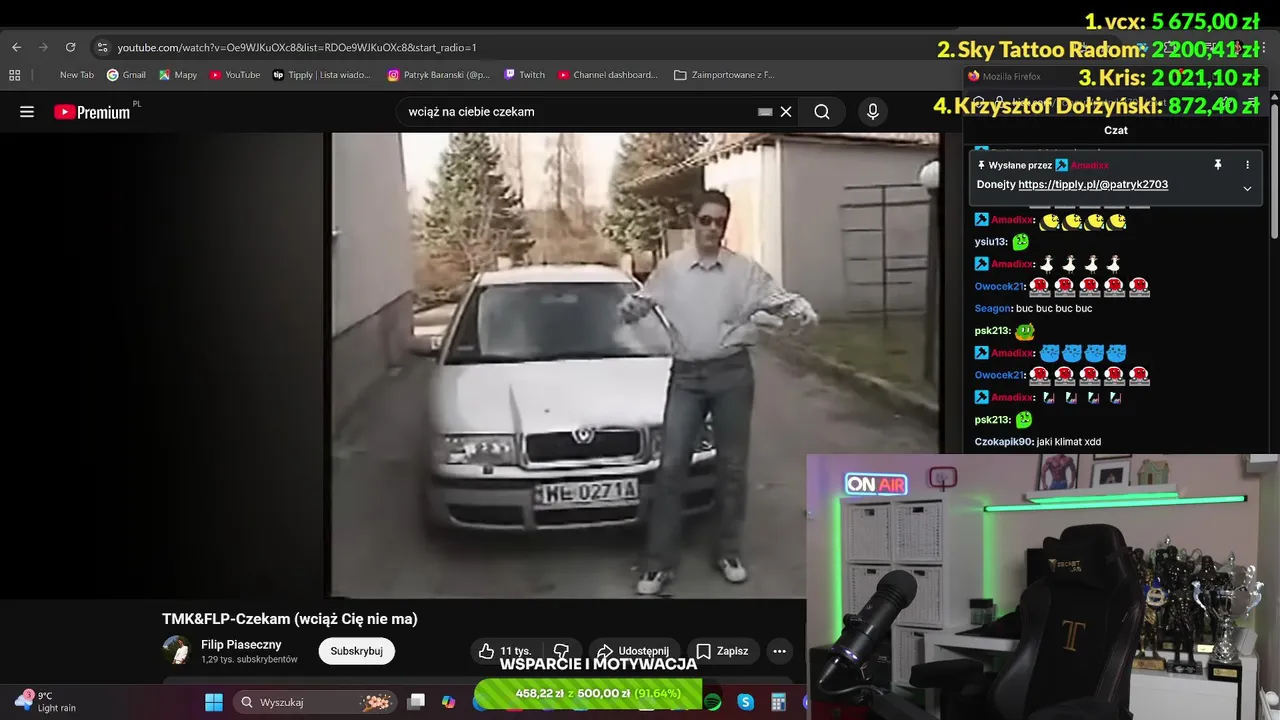This screenshot has height=720, width=1280.
Task: Open Windows weather widget 9°C Light rain
Action: click(45, 702)
